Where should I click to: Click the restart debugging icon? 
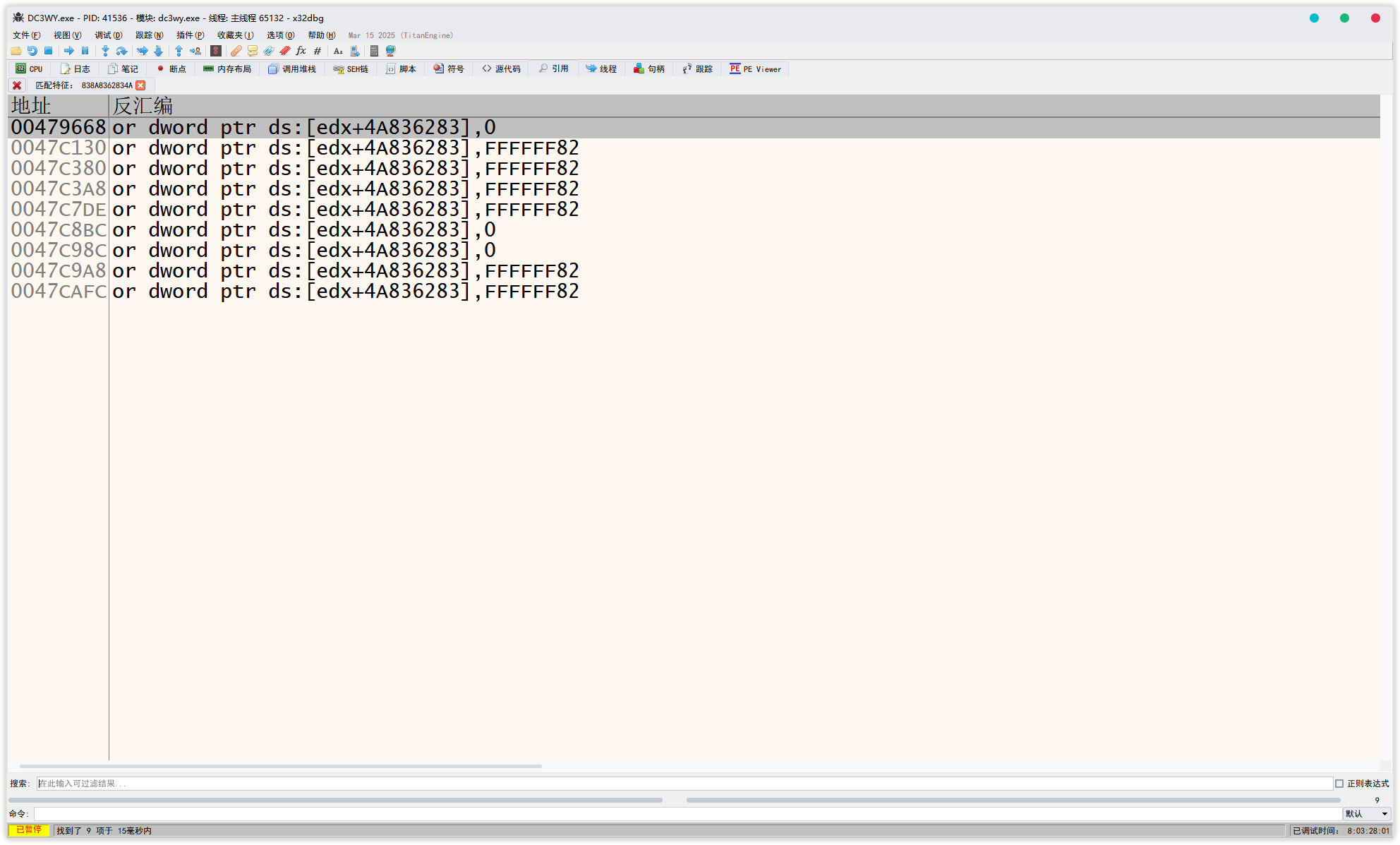point(32,51)
